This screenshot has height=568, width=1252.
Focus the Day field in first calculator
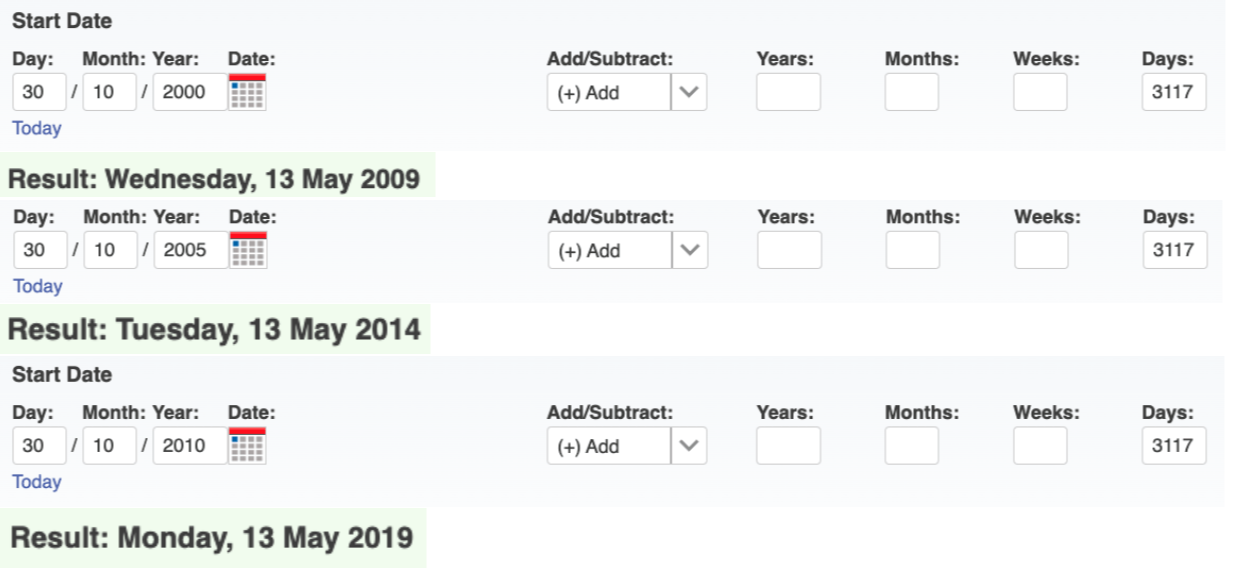click(39, 92)
